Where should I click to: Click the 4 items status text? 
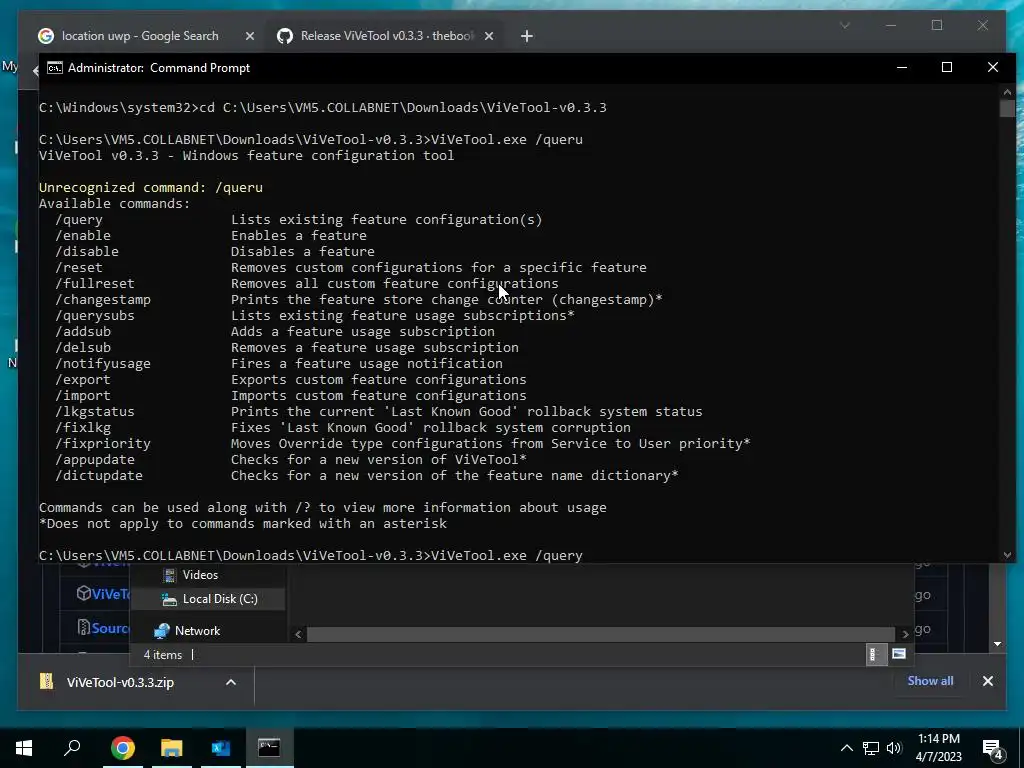click(x=163, y=654)
